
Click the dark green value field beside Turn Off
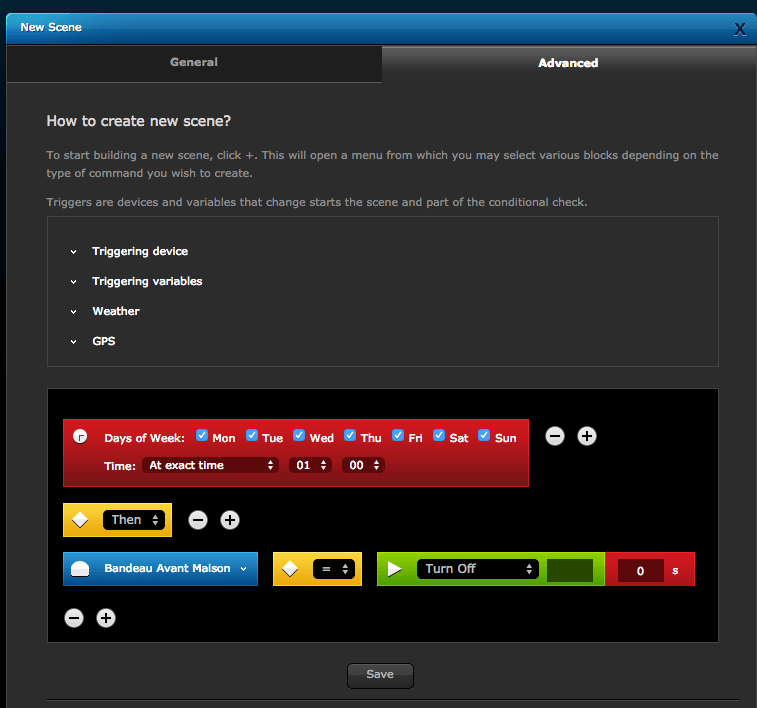tap(570, 571)
